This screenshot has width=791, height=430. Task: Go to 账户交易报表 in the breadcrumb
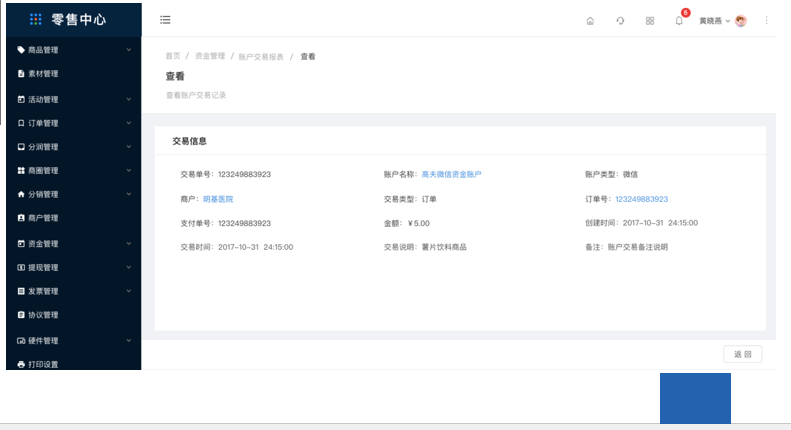(x=261, y=57)
